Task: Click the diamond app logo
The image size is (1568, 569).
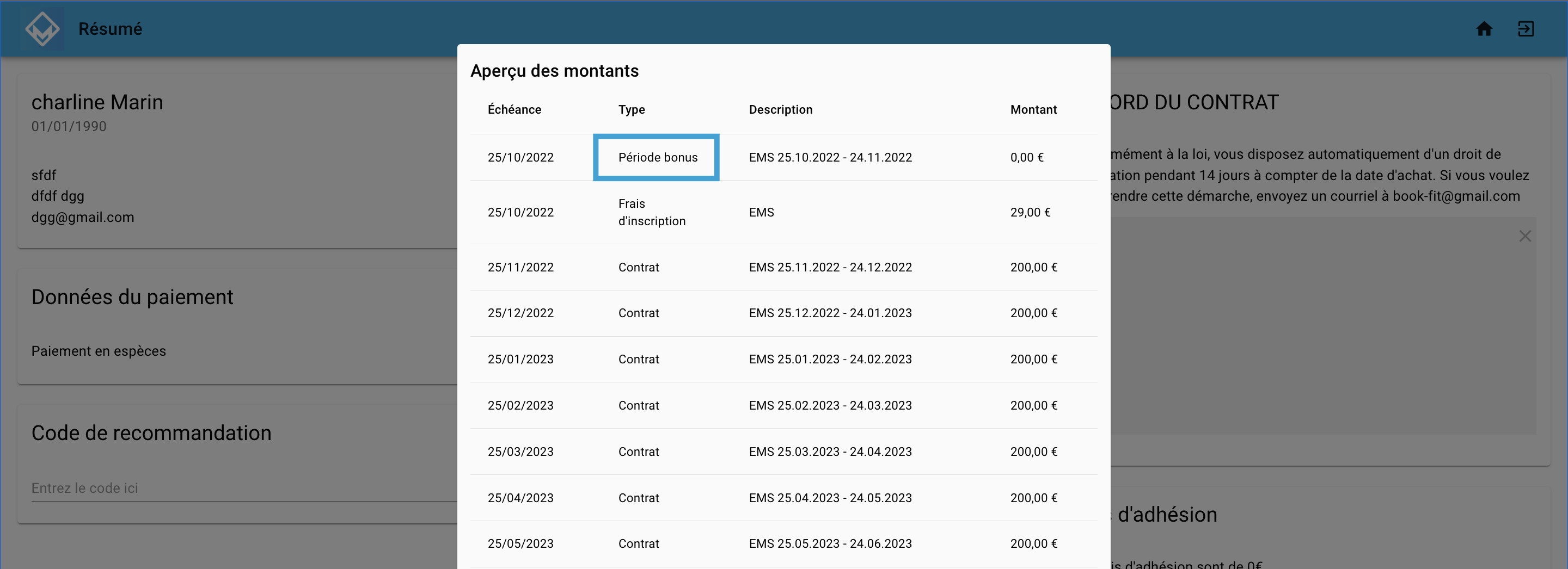Action: (x=42, y=29)
